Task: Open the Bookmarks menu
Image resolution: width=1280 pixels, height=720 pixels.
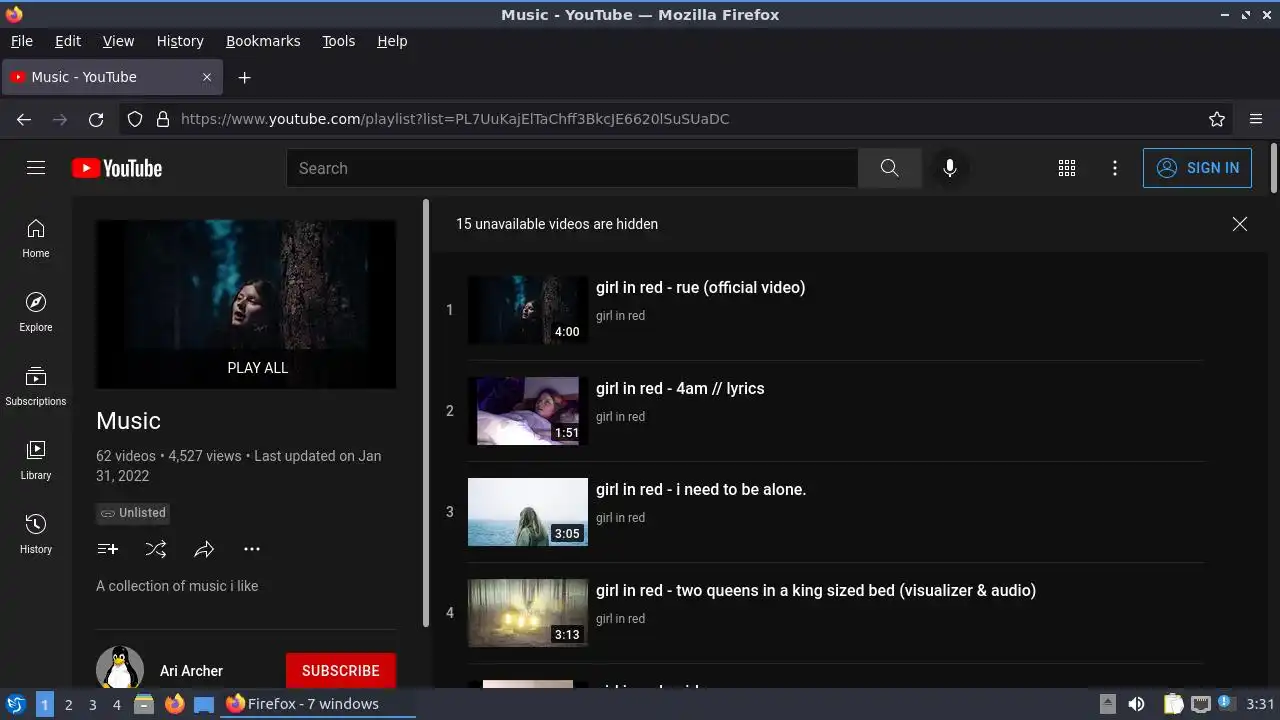Action: (x=263, y=41)
